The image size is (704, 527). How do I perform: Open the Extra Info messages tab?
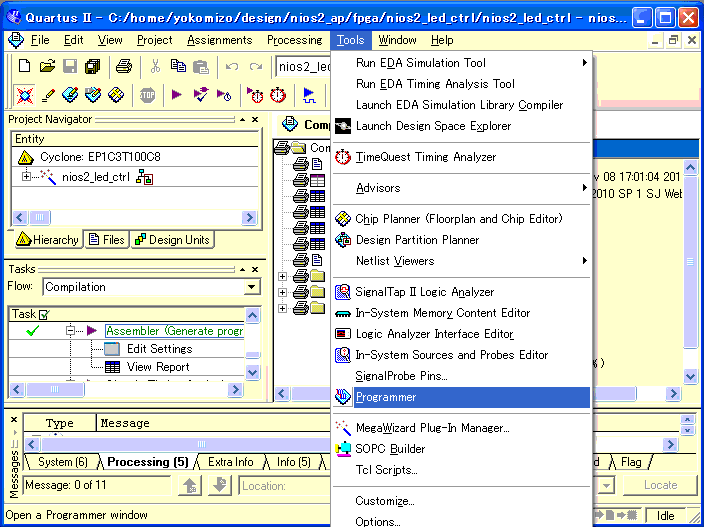pos(230,462)
